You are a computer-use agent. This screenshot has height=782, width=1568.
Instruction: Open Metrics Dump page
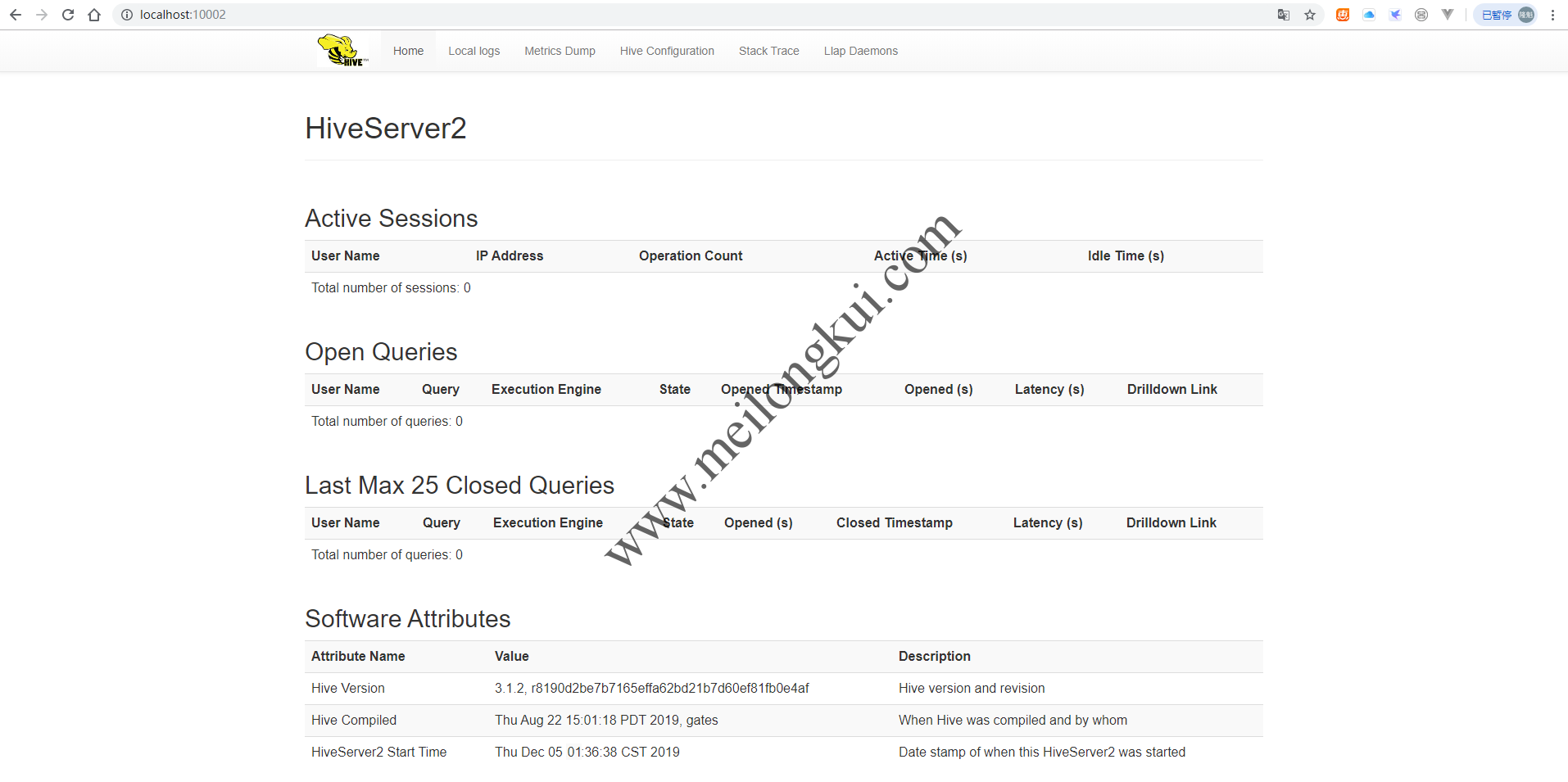tap(560, 51)
